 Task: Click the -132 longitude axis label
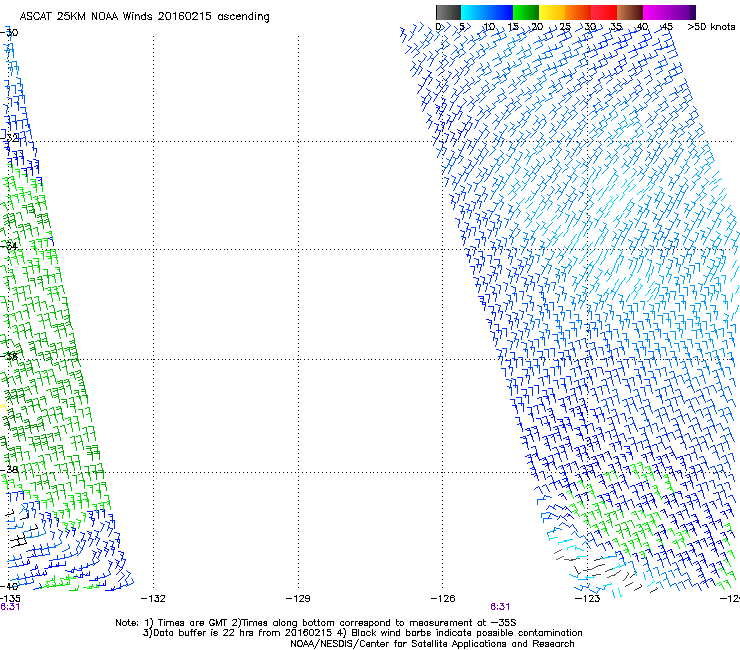(x=153, y=599)
